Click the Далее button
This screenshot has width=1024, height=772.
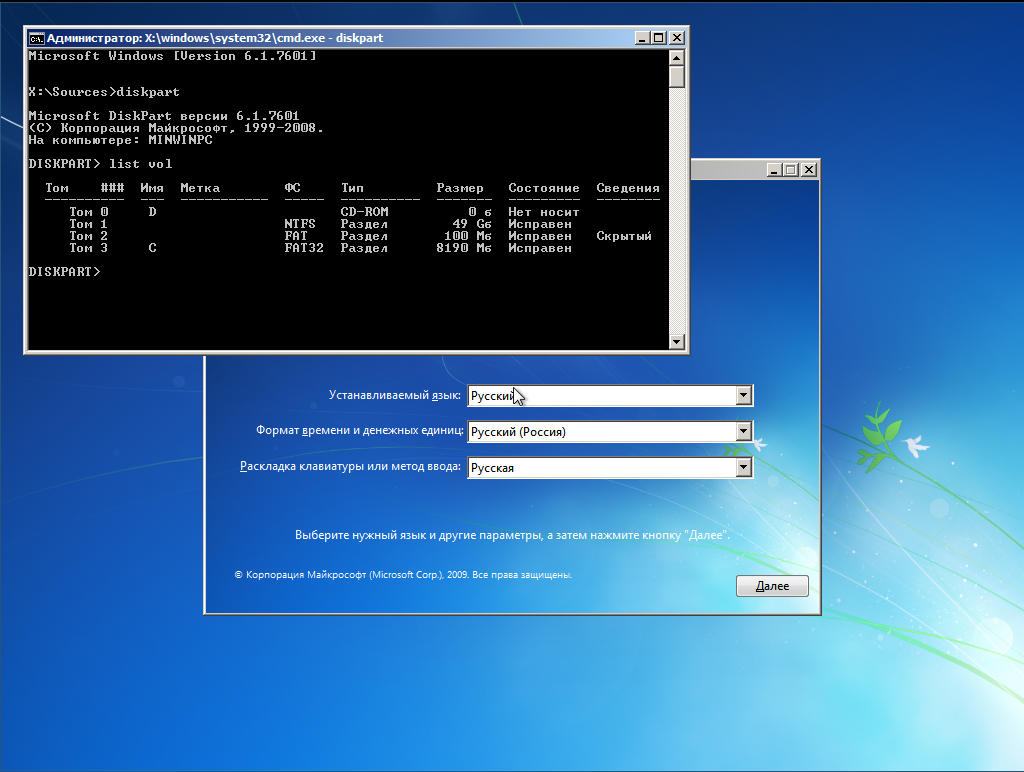point(772,586)
